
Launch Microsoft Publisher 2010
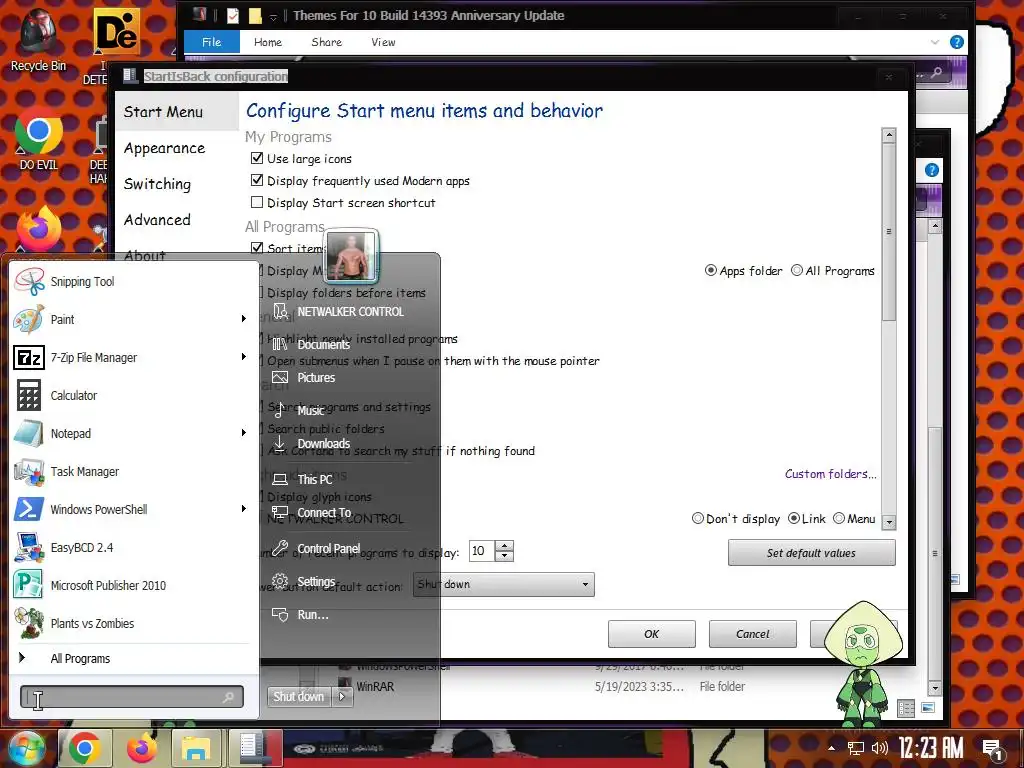tap(131, 585)
